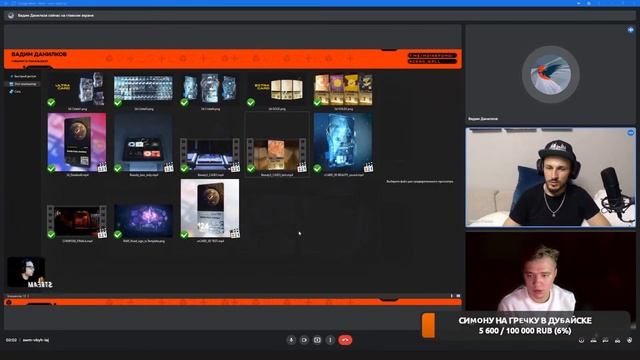This screenshot has width=640, height=360.
Task: Switch Explorer to the large icons view icon
Action: click(458, 296)
